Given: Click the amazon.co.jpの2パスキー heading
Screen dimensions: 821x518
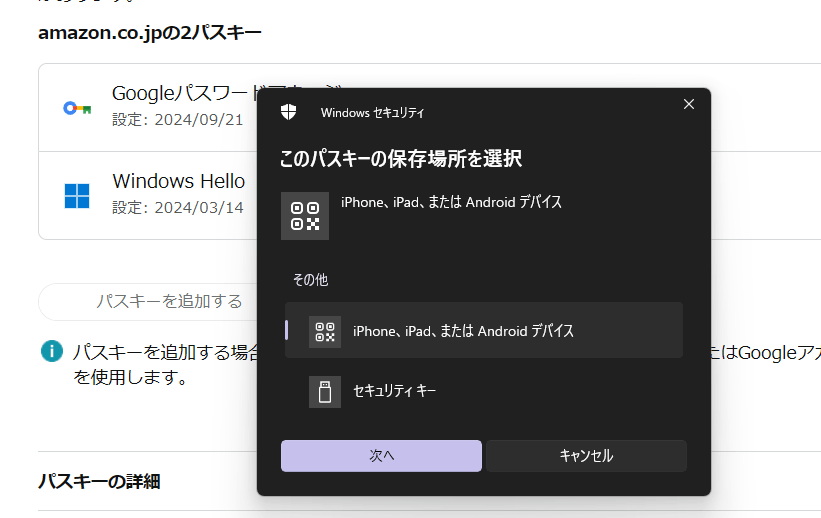Looking at the screenshot, I should [150, 32].
